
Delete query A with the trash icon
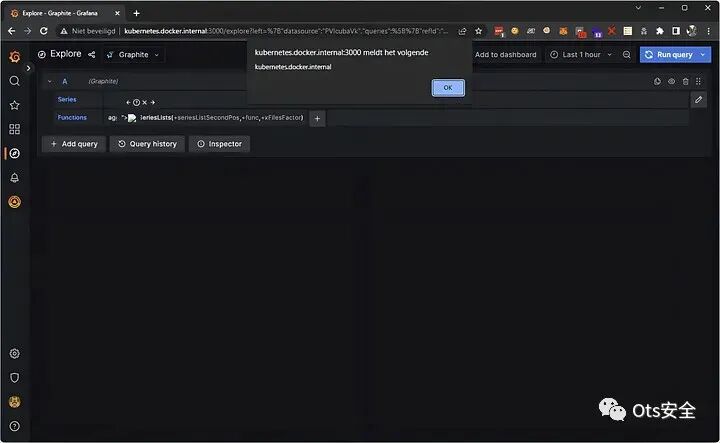685,81
